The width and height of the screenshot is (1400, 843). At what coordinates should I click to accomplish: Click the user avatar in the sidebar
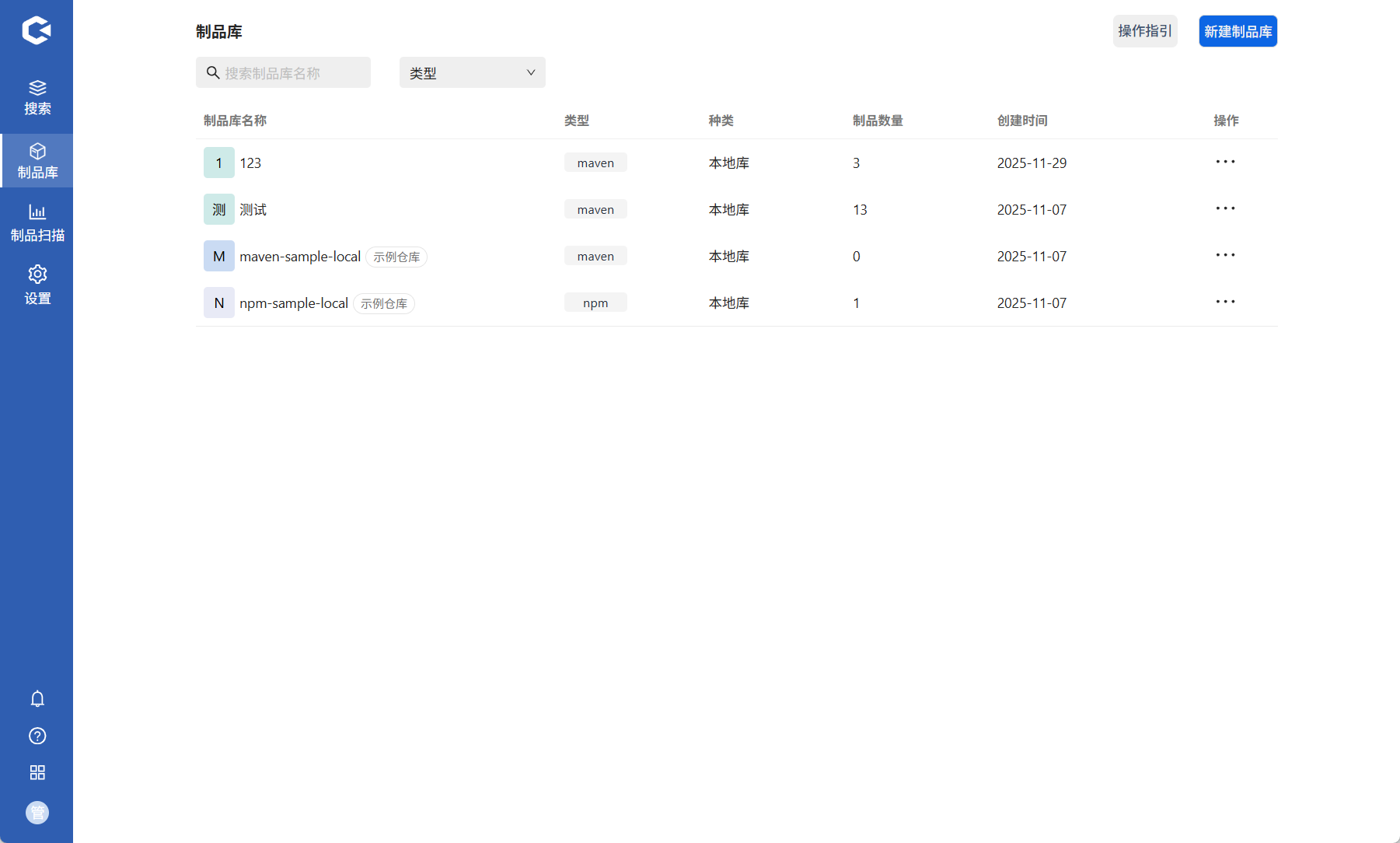37,813
